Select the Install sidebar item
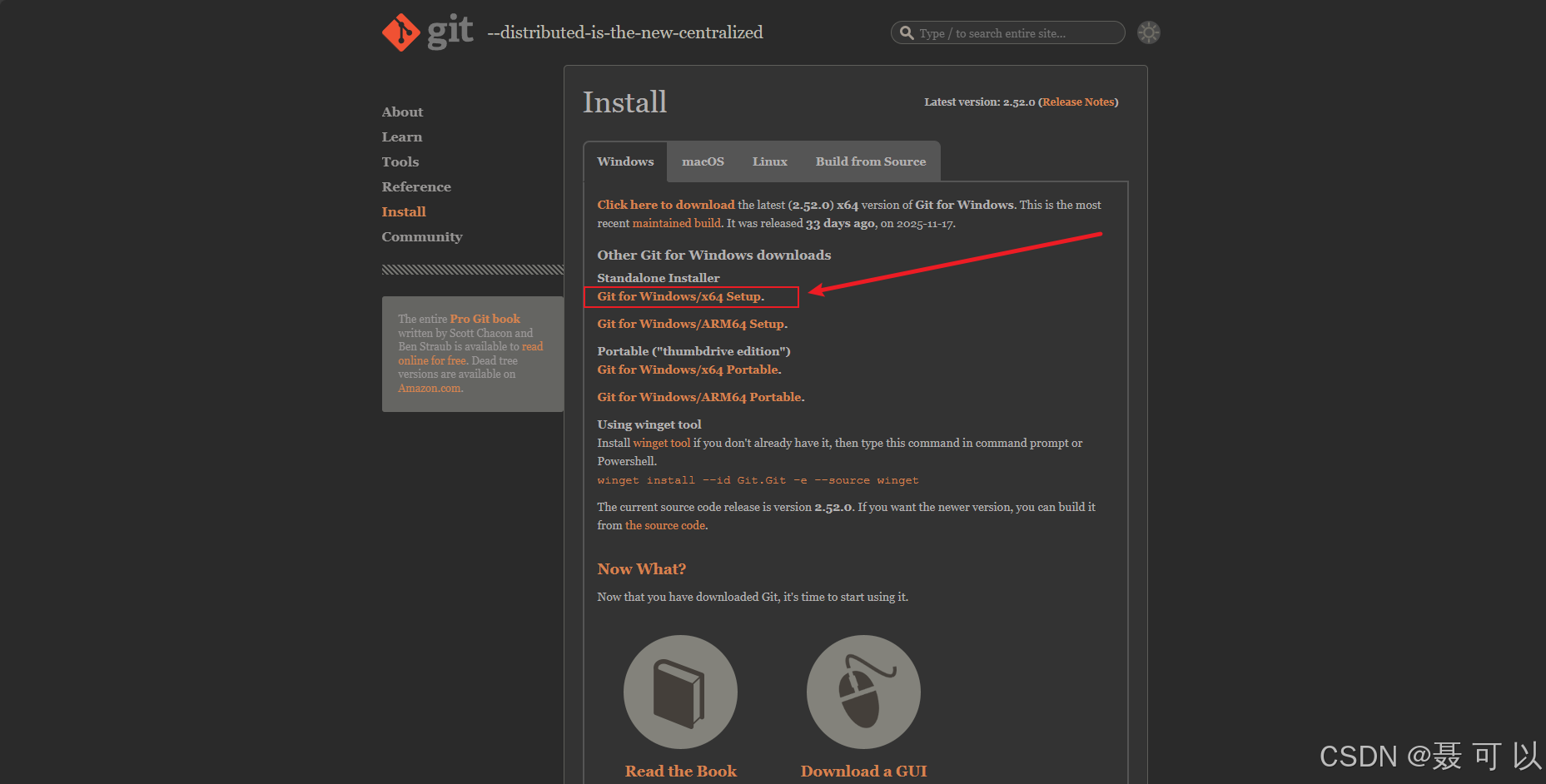The height and width of the screenshot is (784, 1546). (x=404, y=211)
